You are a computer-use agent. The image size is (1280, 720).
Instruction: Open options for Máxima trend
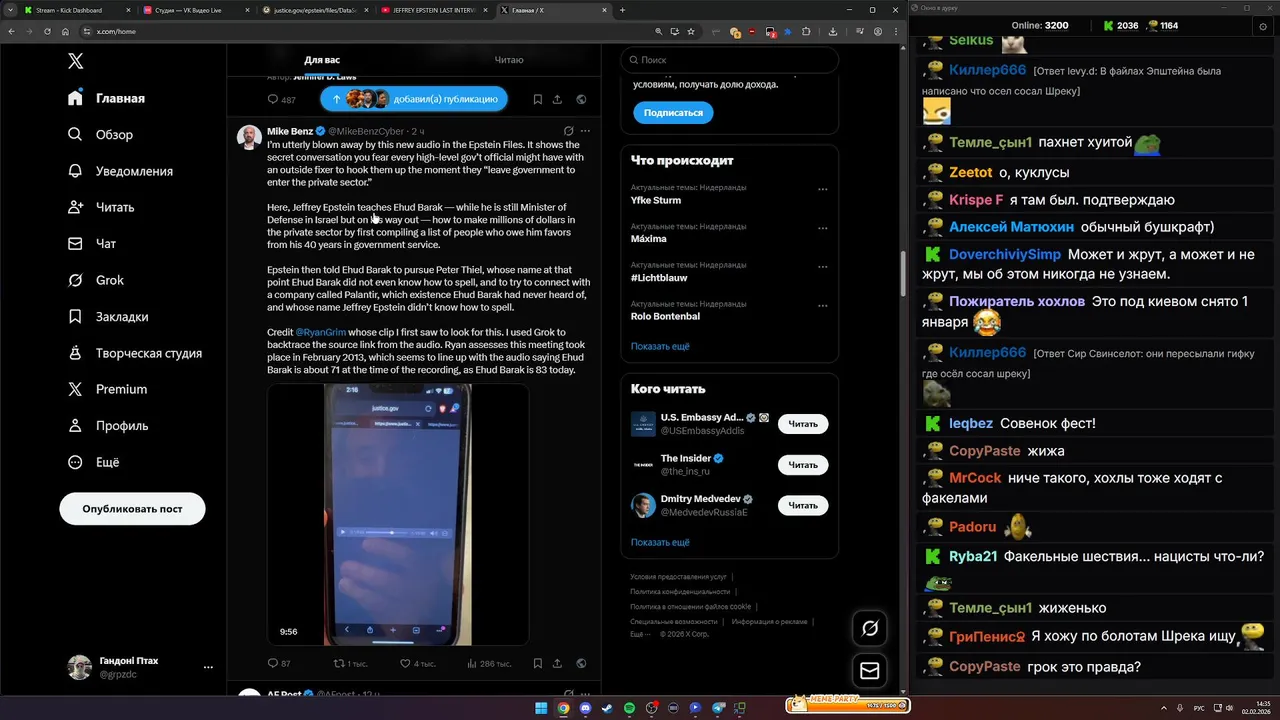822,227
